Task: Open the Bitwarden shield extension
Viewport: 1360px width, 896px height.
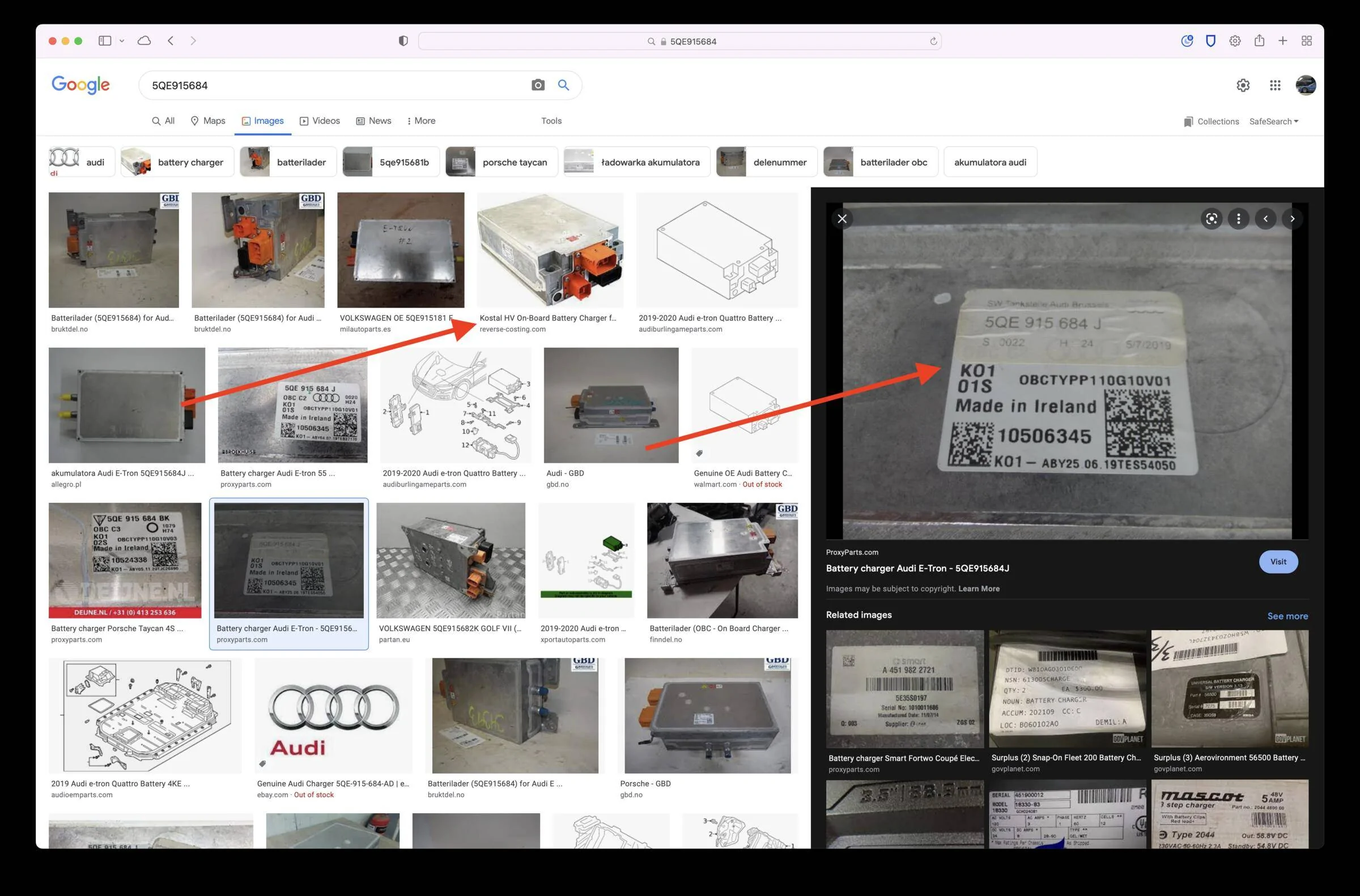Action: click(1210, 41)
